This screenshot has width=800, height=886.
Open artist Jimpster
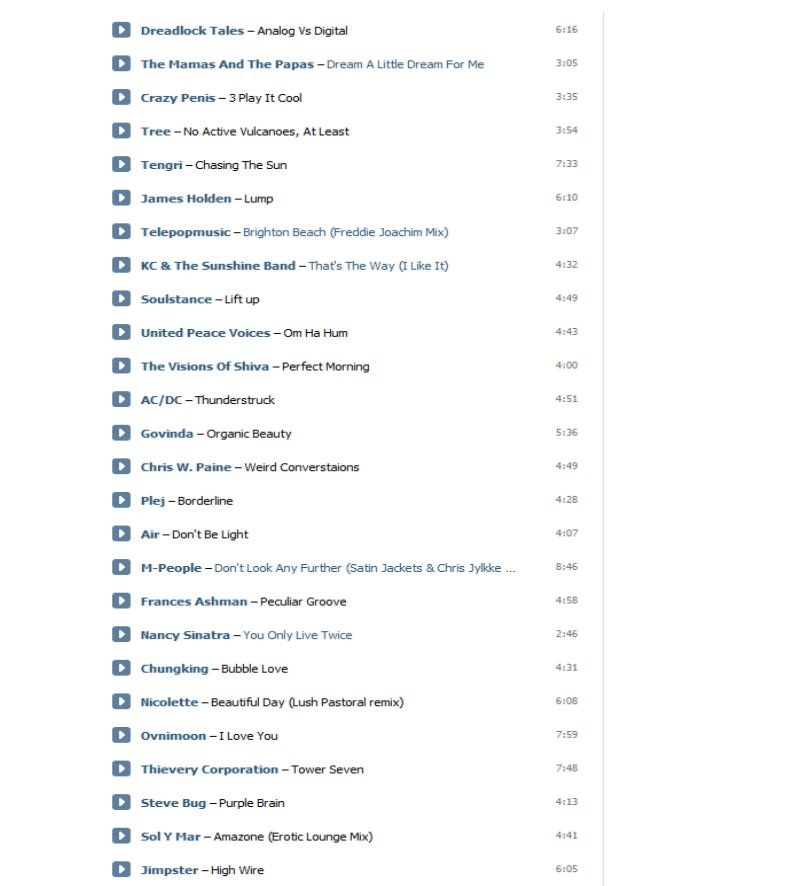click(x=169, y=870)
